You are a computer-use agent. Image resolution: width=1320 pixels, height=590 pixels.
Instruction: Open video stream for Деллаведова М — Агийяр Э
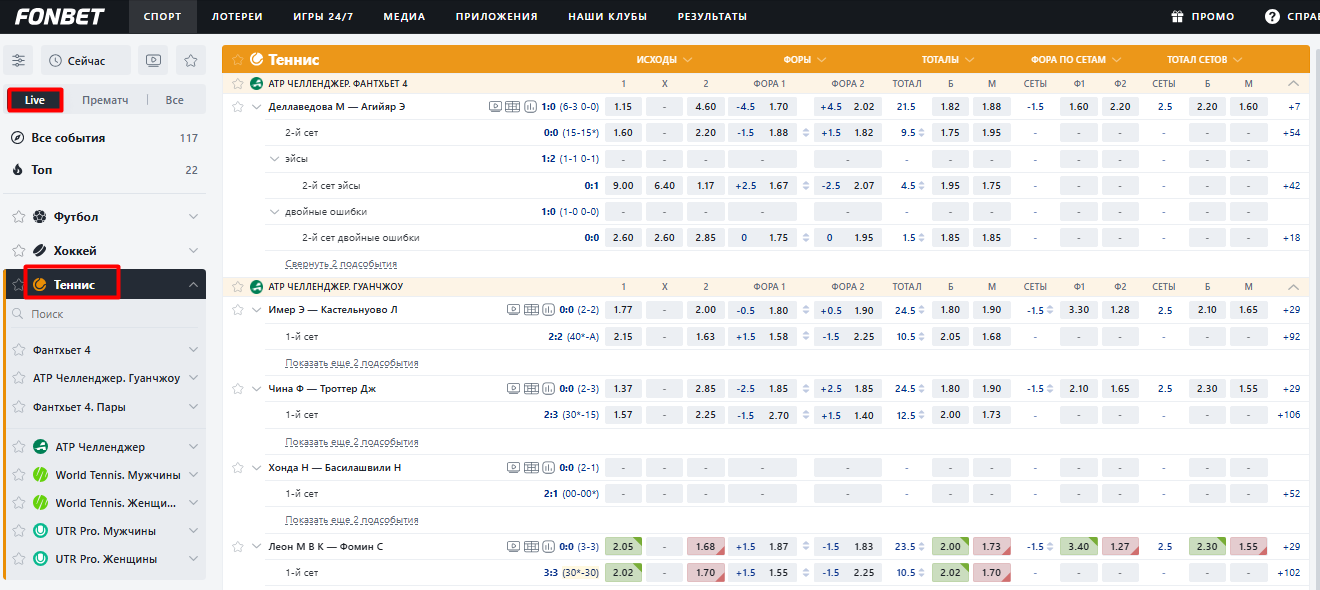point(495,106)
